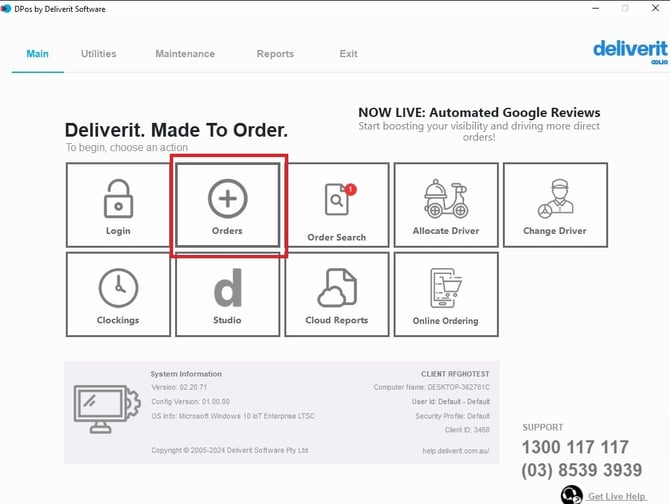
Task: Click the System Information heading
Action: click(x=186, y=374)
